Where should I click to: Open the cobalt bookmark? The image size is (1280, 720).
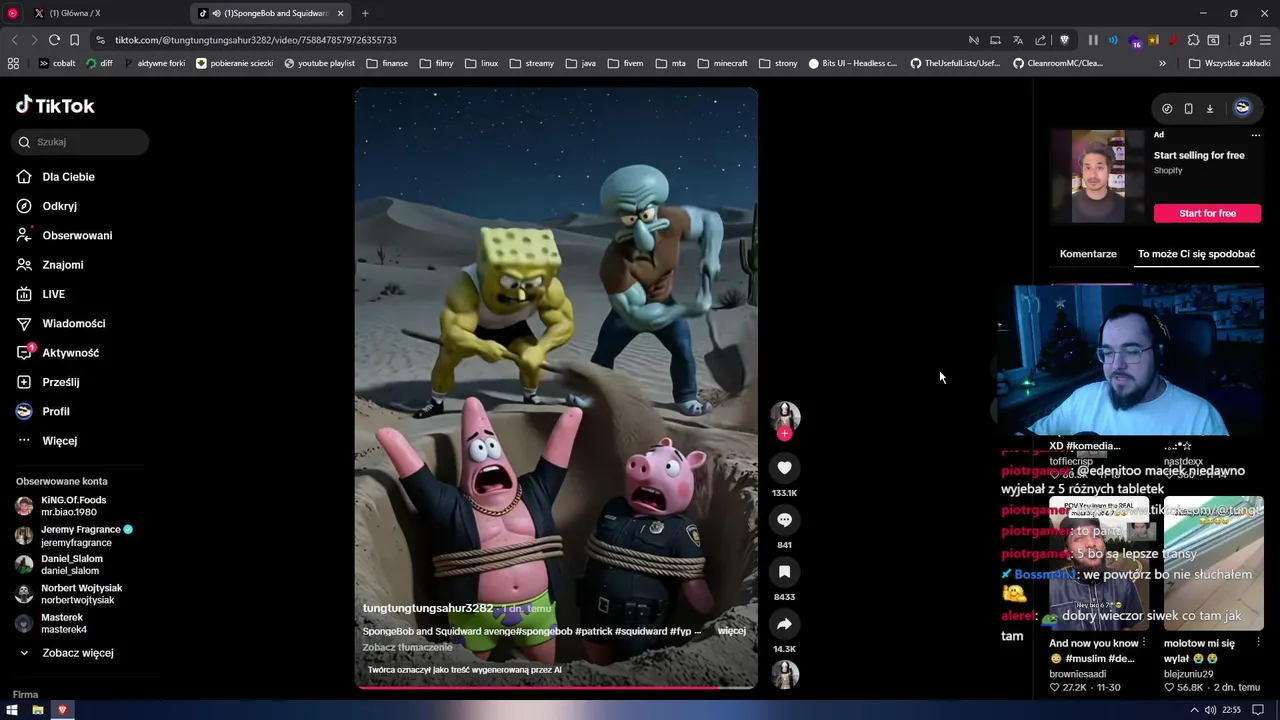click(x=57, y=63)
